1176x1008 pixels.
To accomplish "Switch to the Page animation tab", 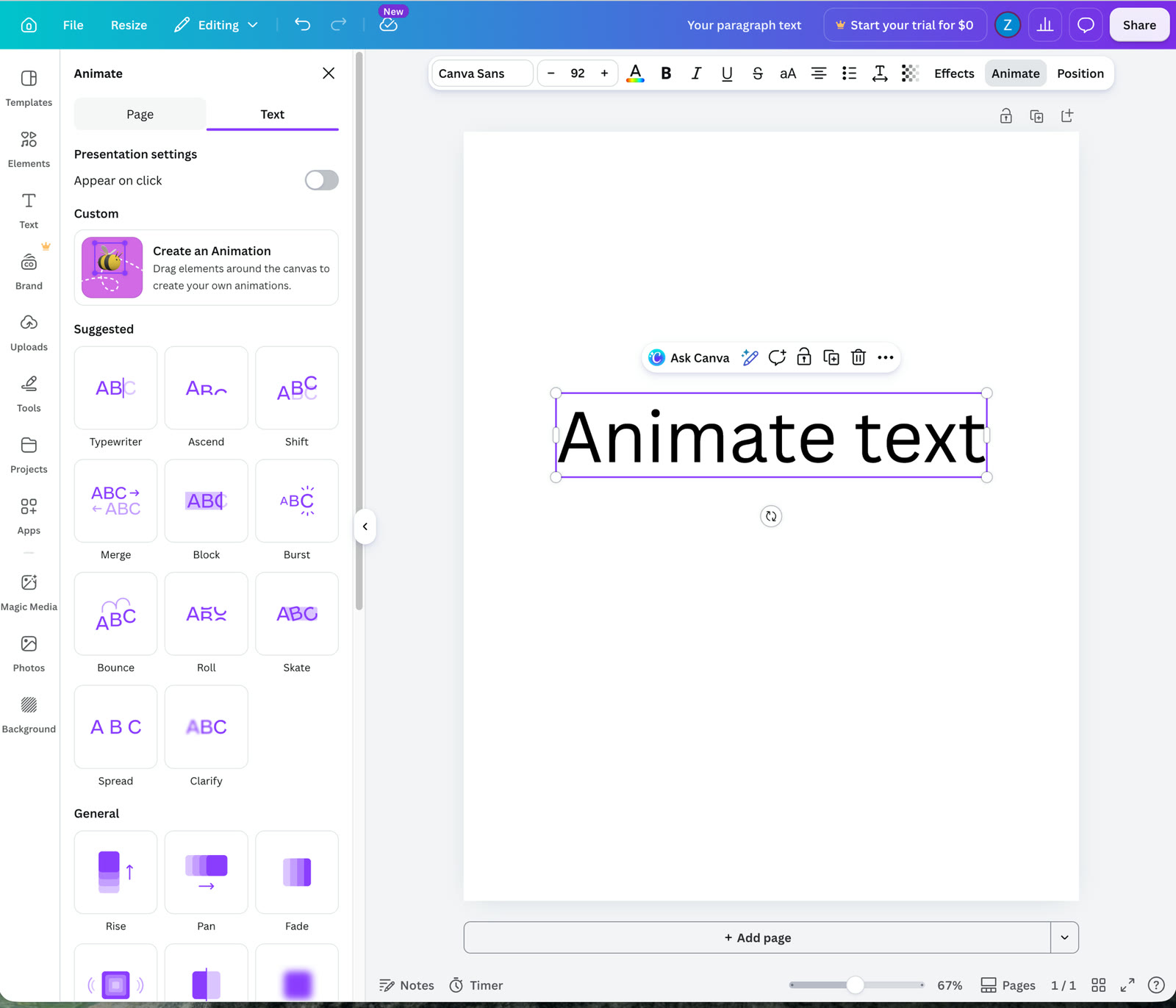I will [140, 114].
